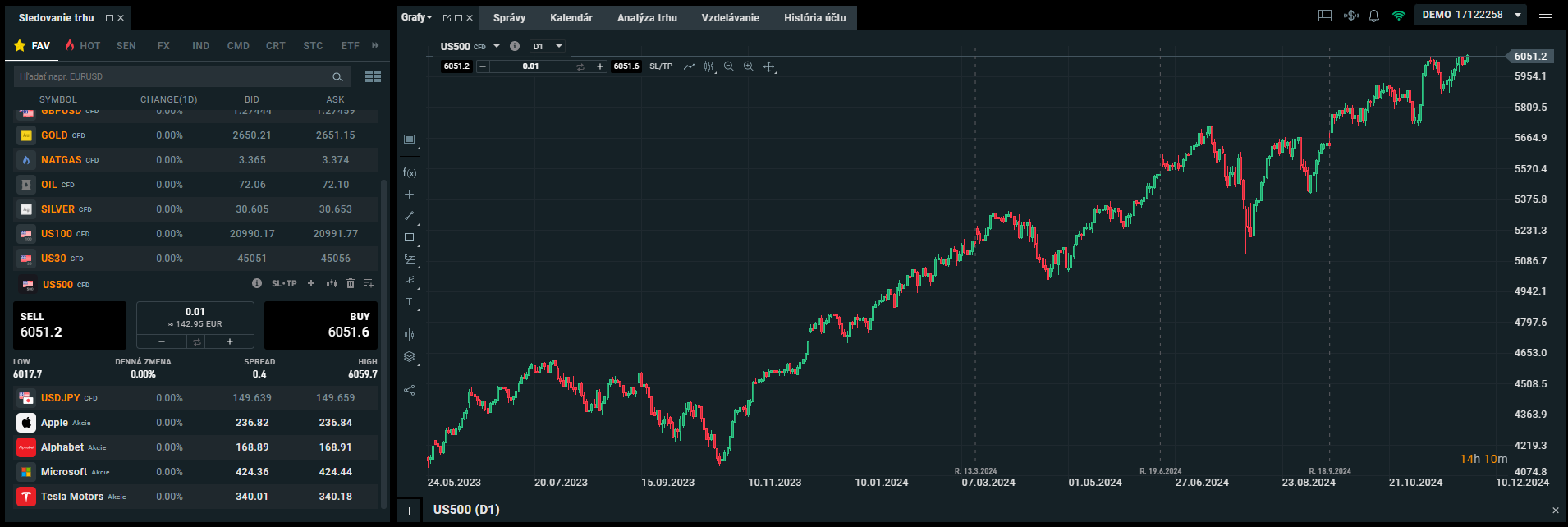The width and height of the screenshot is (1568, 527).
Task: Open the price alerts bell icon
Action: (x=1373, y=16)
